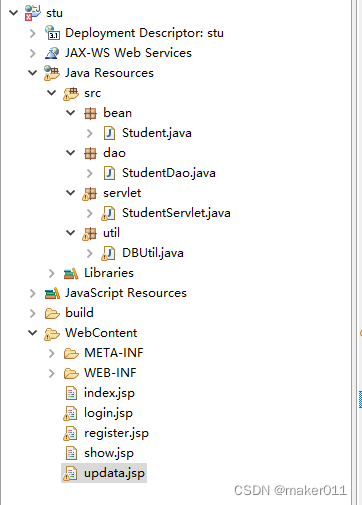Image resolution: width=362 pixels, height=505 pixels.
Task: Expand the WEB-INF folder
Action: point(52,373)
